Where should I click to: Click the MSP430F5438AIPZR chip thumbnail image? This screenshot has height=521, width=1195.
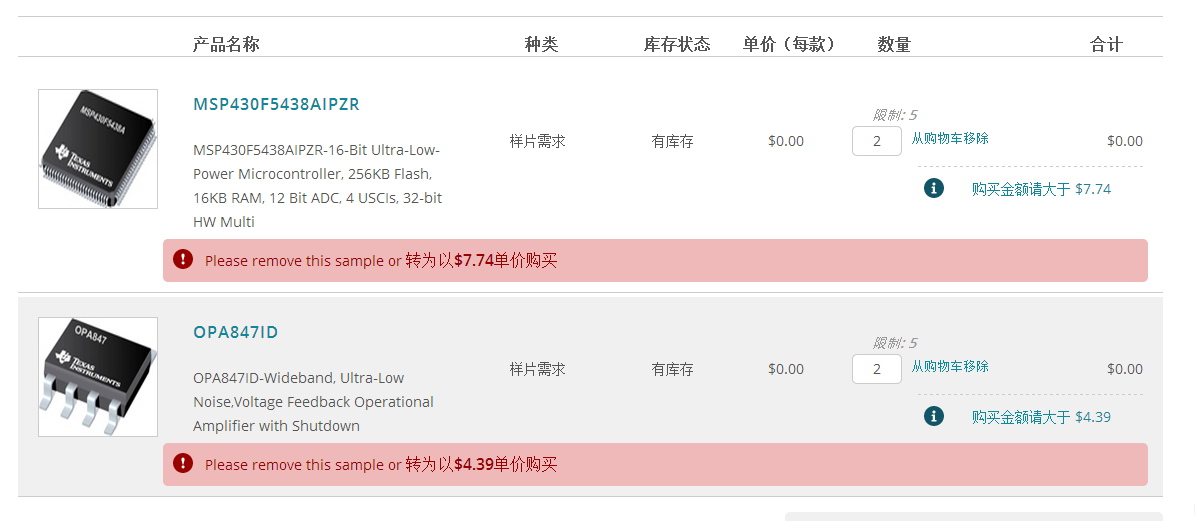coord(98,149)
